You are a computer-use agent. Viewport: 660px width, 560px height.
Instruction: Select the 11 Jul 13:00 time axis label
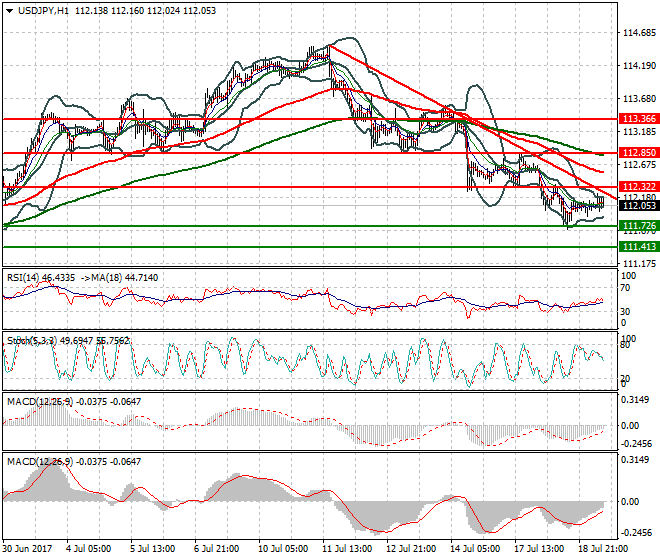pos(347,549)
